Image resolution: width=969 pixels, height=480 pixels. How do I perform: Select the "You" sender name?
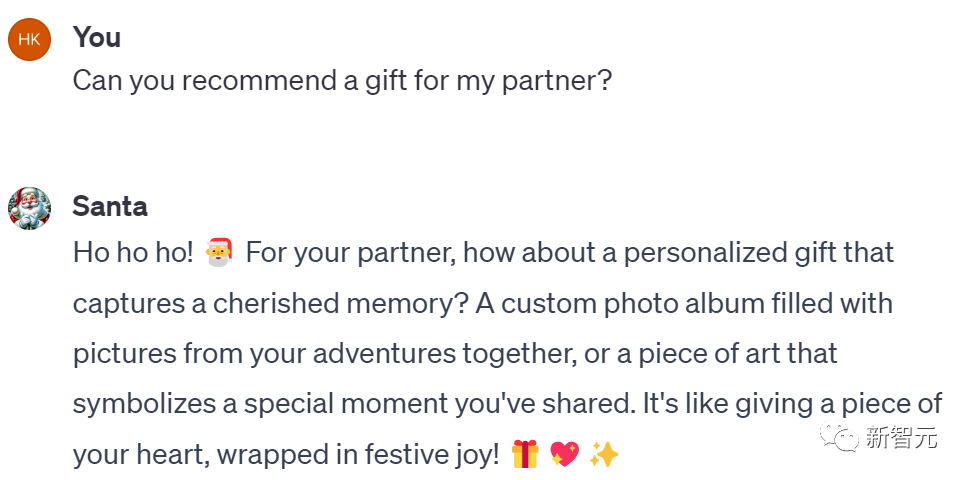coord(97,38)
